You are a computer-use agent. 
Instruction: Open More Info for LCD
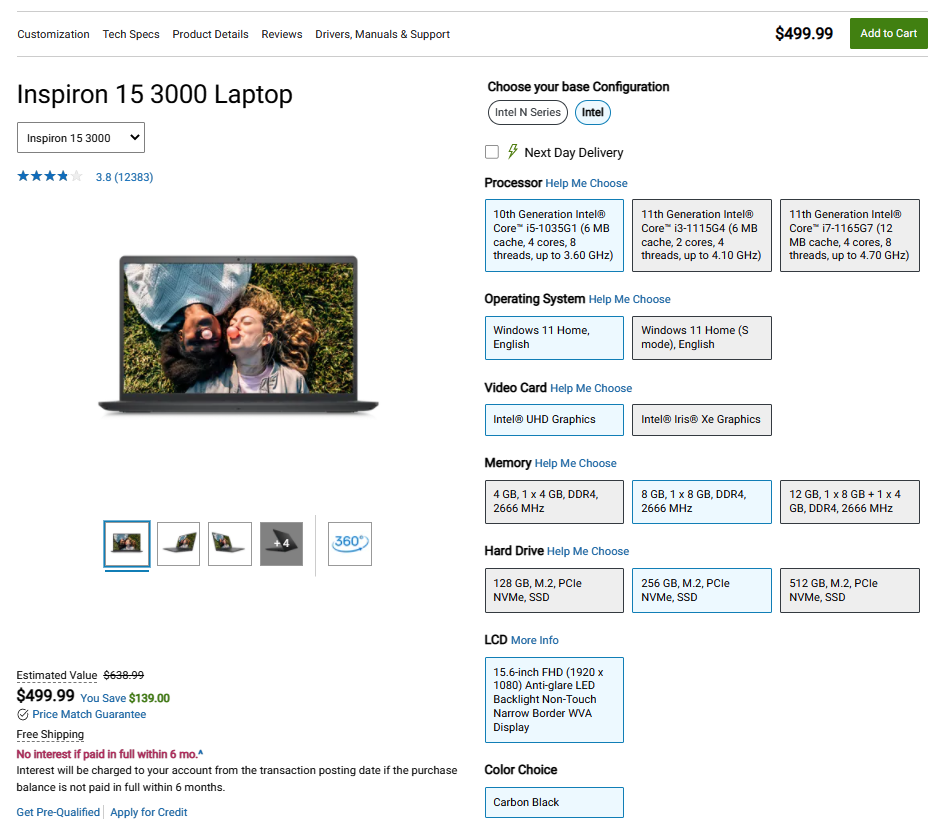click(534, 640)
